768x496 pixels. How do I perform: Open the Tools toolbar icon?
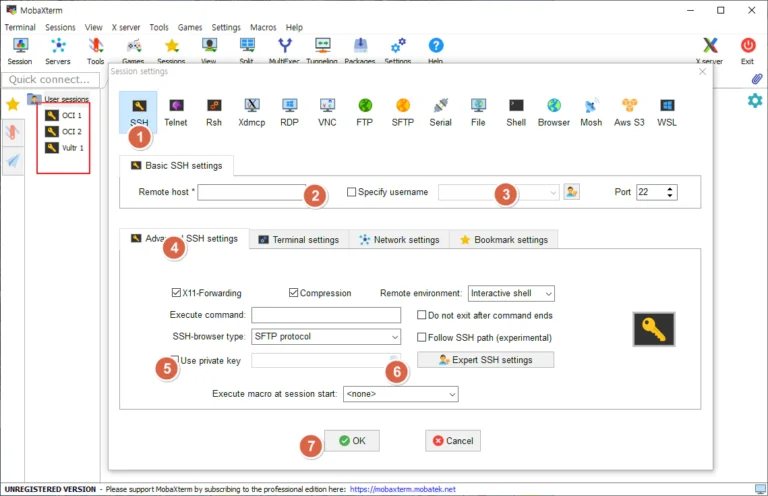[96, 51]
